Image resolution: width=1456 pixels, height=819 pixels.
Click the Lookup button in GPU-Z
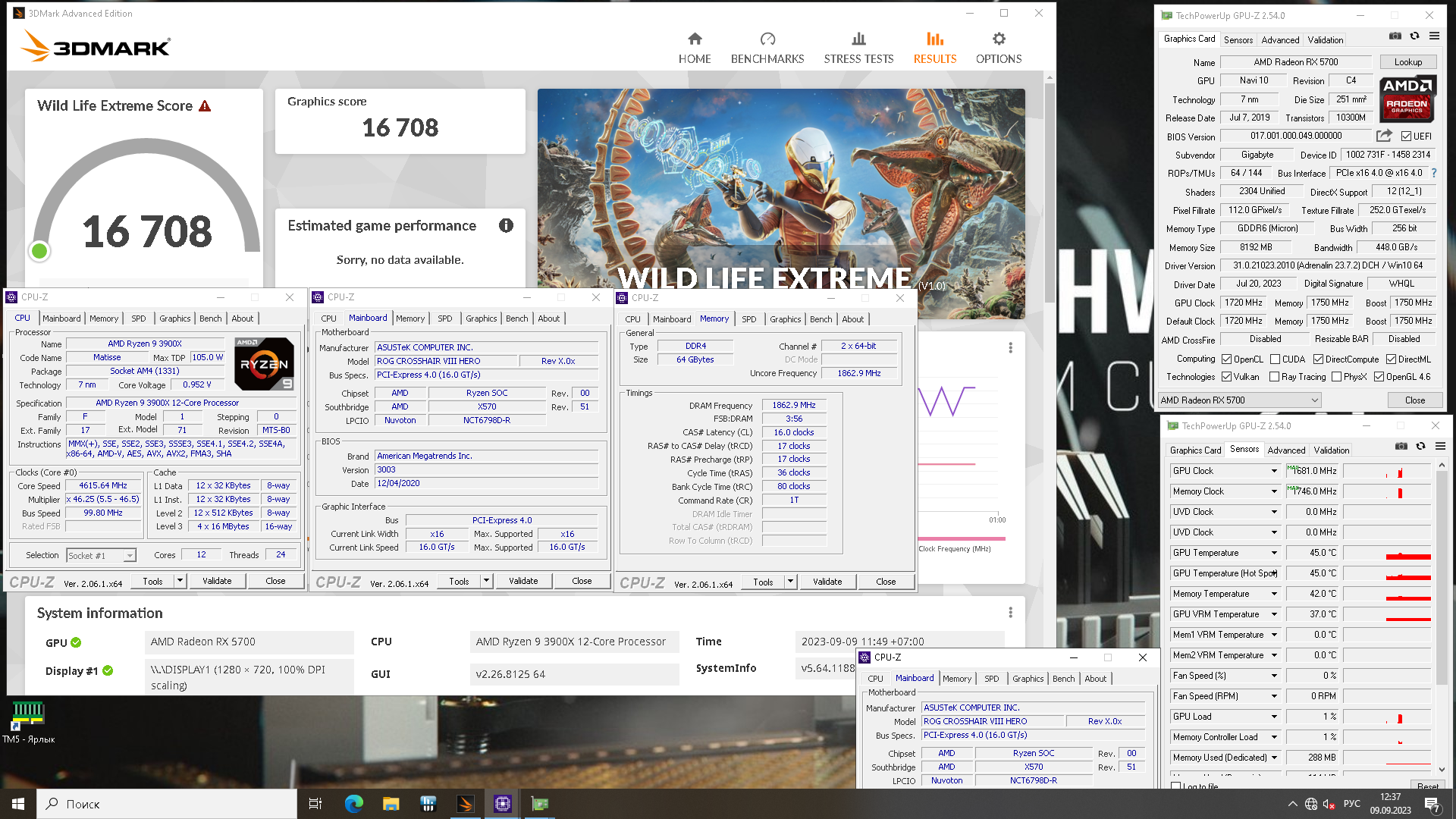click(x=1407, y=62)
